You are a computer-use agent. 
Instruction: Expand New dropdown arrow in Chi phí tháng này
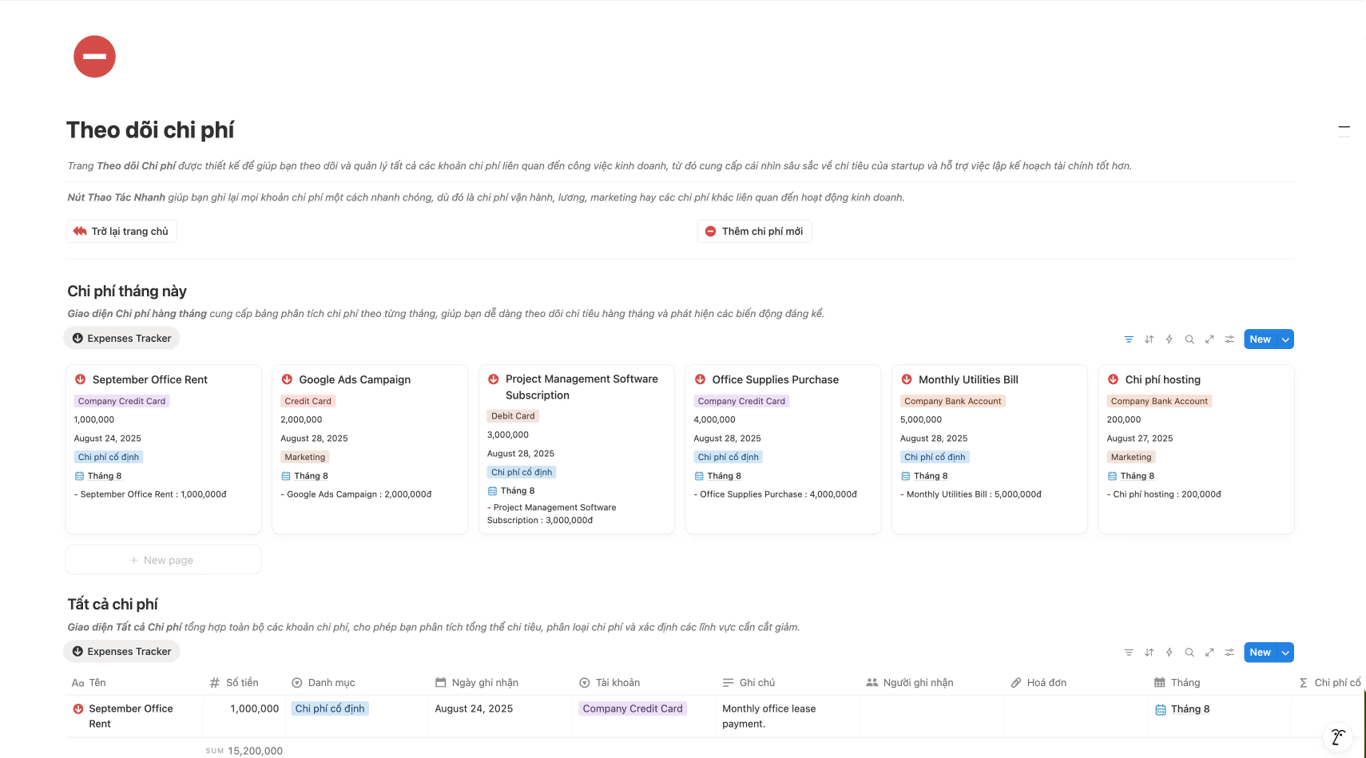pos(1285,339)
